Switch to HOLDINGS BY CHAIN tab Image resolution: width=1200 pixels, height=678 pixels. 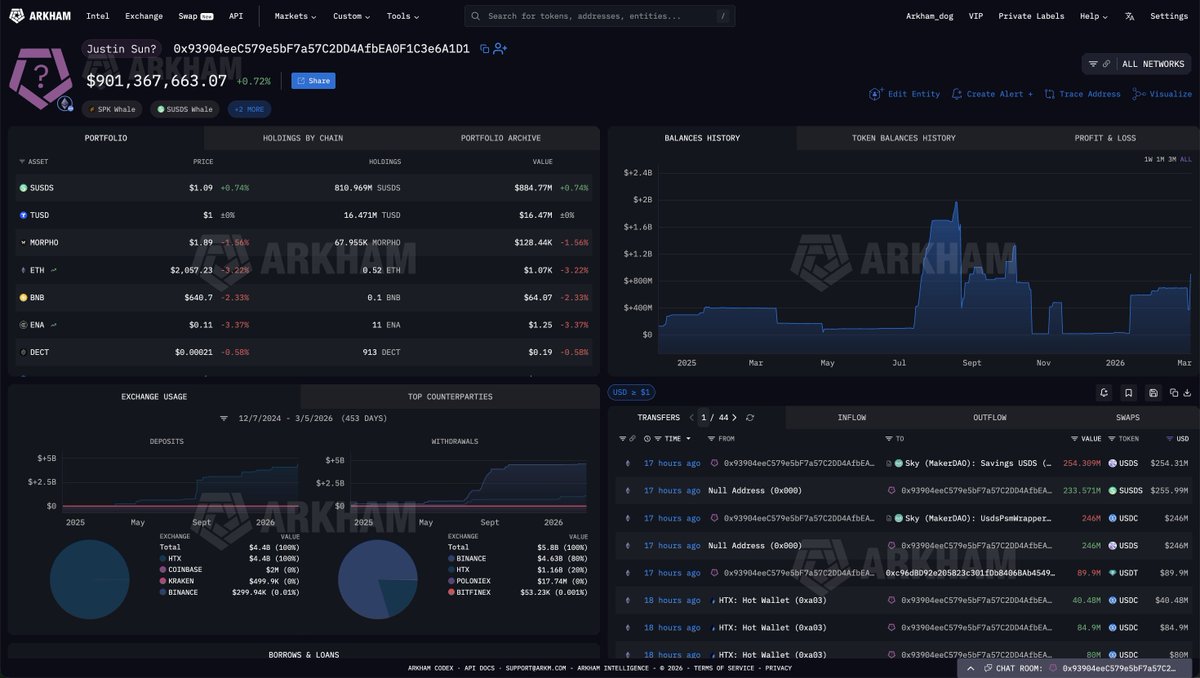point(303,138)
